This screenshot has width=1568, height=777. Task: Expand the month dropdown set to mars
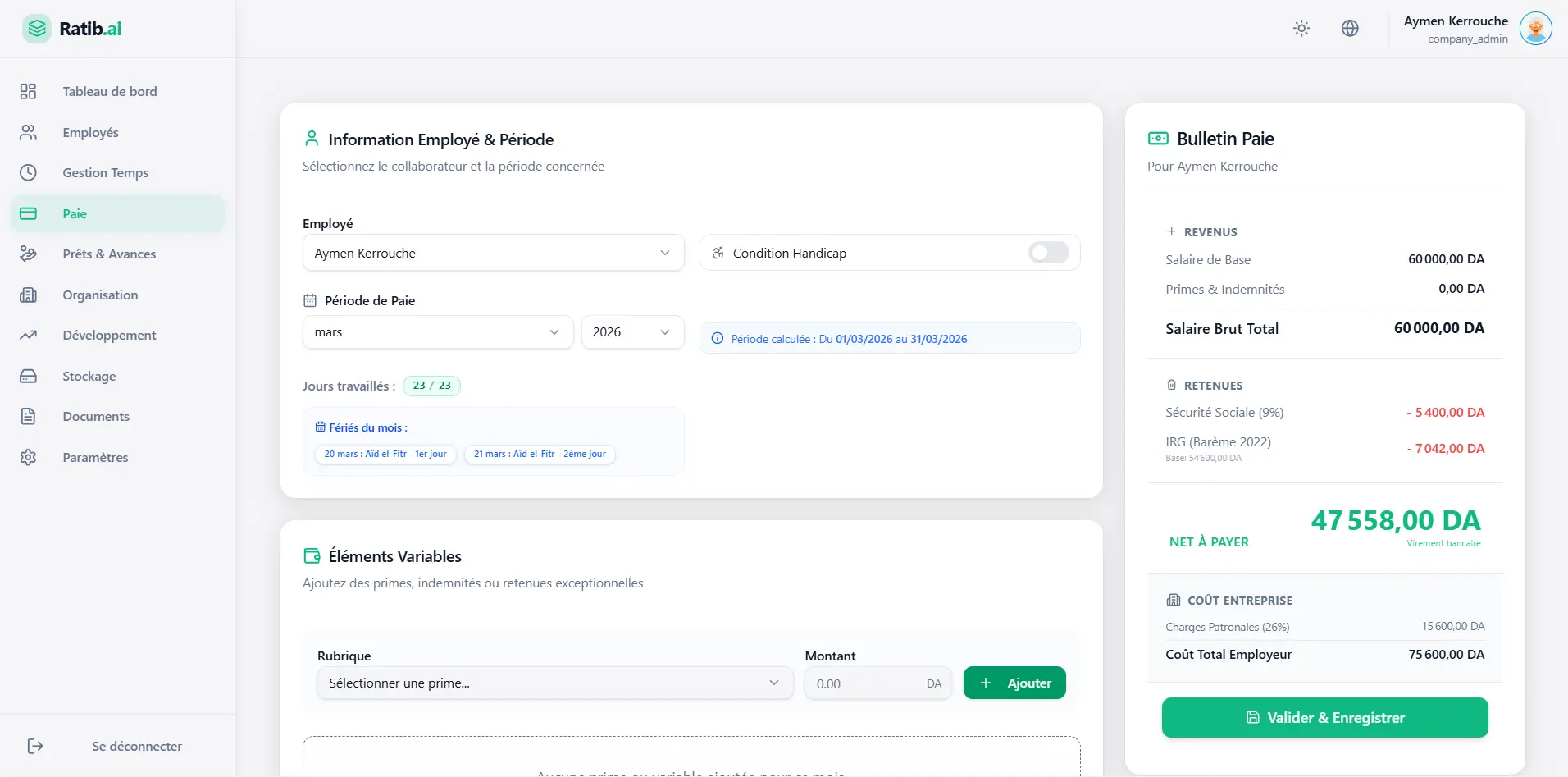(x=437, y=332)
